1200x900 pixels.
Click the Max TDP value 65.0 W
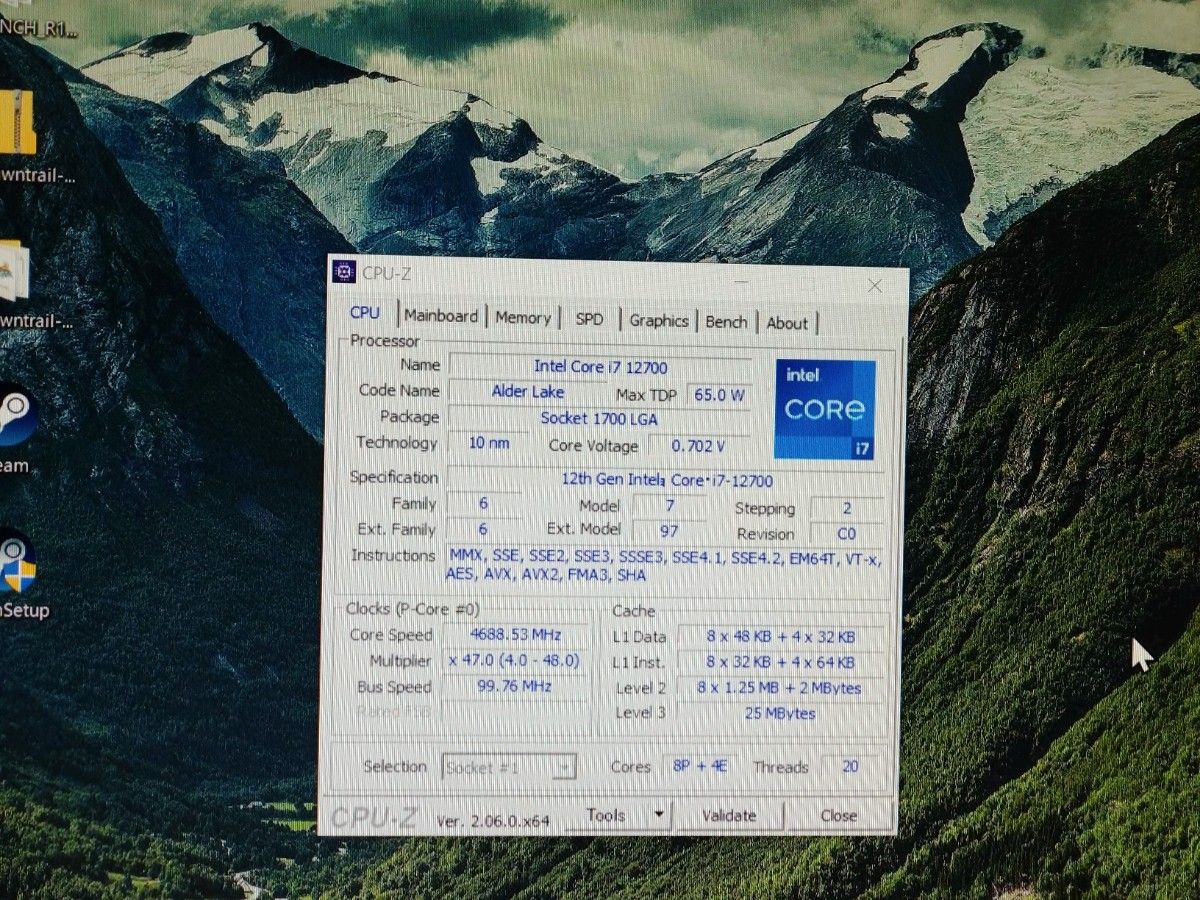click(x=720, y=395)
